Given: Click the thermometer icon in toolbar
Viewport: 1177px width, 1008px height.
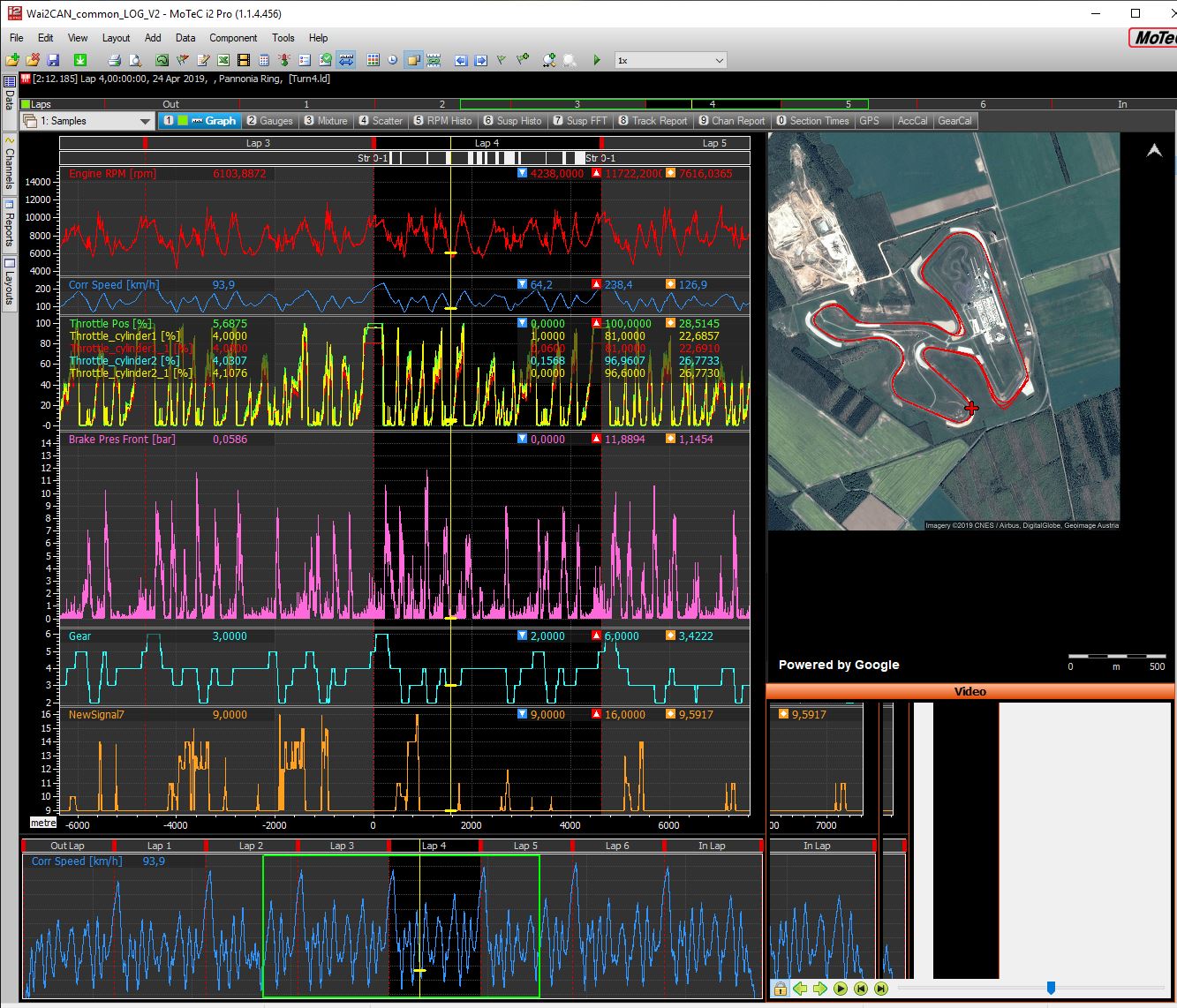Looking at the screenshot, I should point(284,60).
